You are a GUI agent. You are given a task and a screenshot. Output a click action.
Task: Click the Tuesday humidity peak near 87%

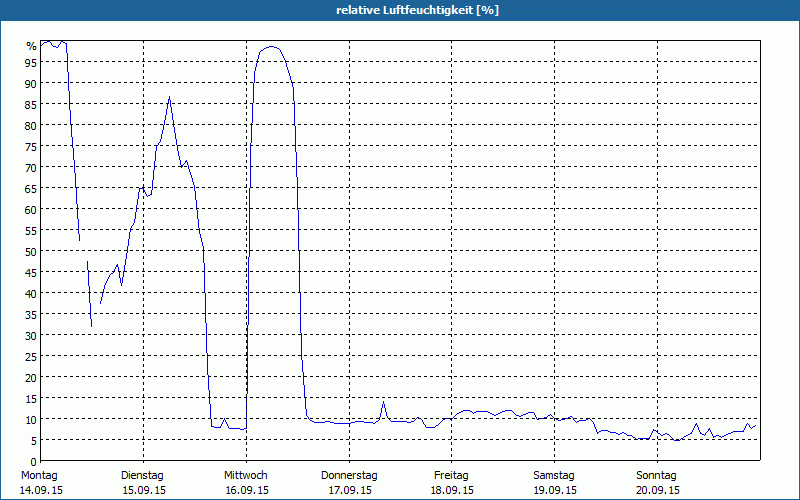(x=169, y=97)
